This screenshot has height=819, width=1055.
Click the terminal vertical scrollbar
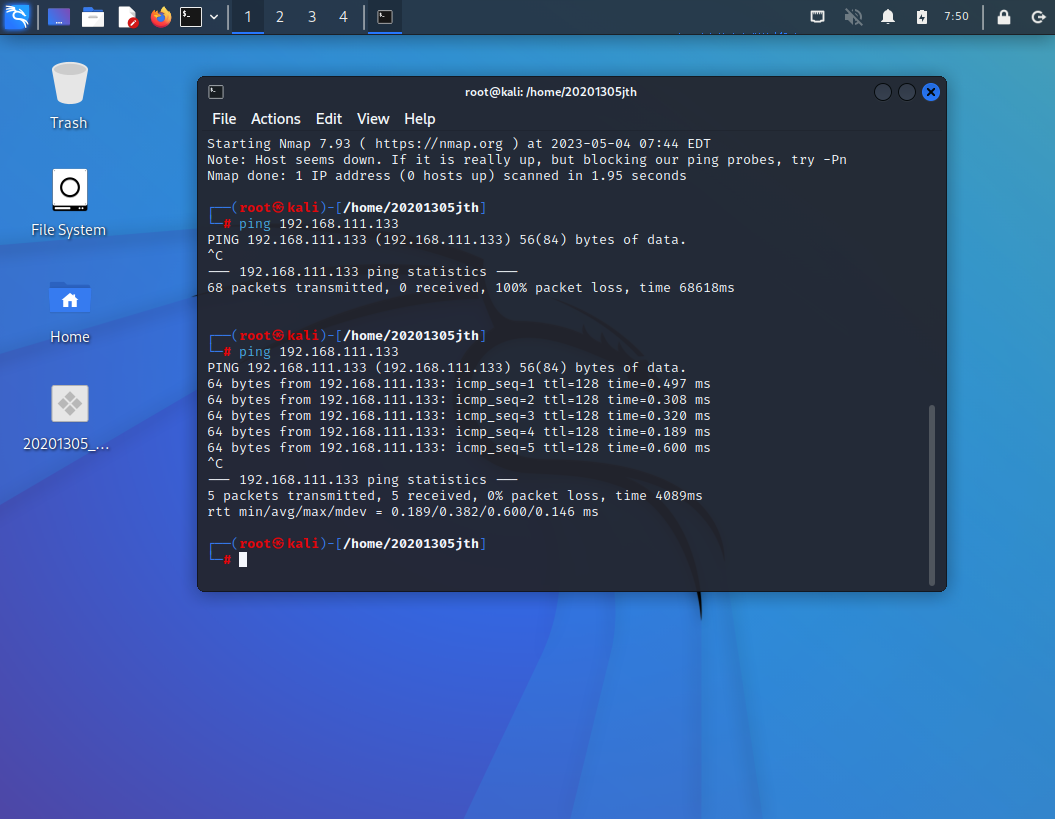(932, 495)
